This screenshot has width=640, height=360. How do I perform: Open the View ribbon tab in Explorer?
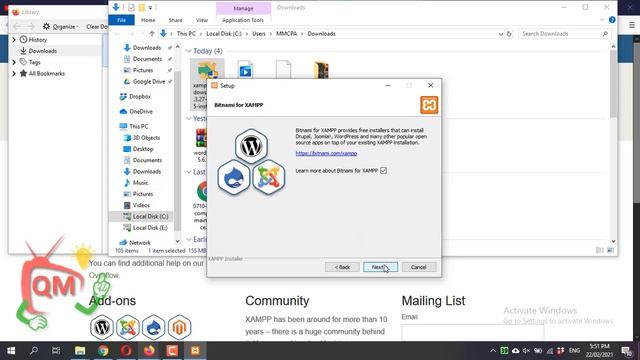(202, 20)
